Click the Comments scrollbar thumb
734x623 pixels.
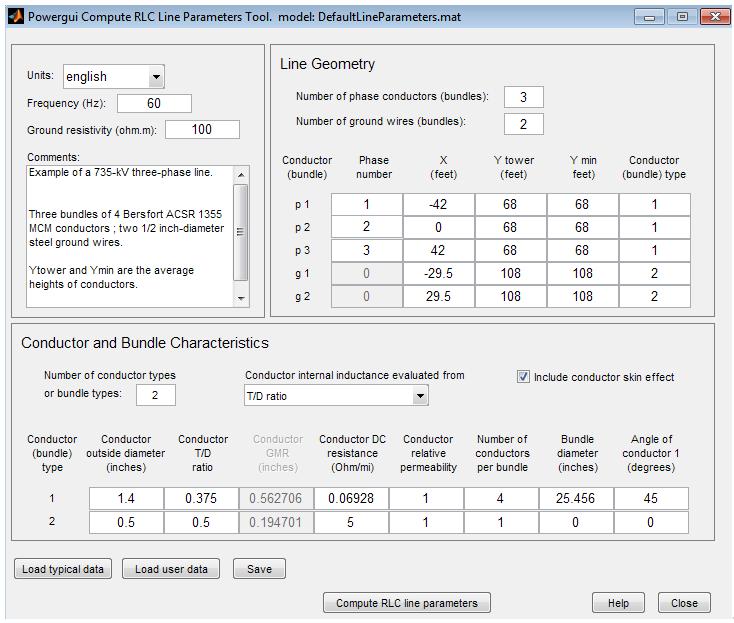point(241,232)
